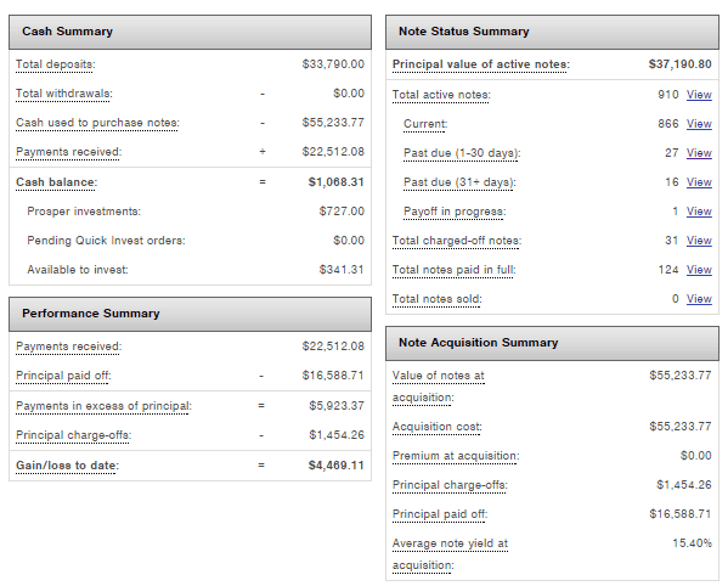Viewport: 728px width, 586px height.
Task: View Total notes paid in full
Action: (699, 269)
